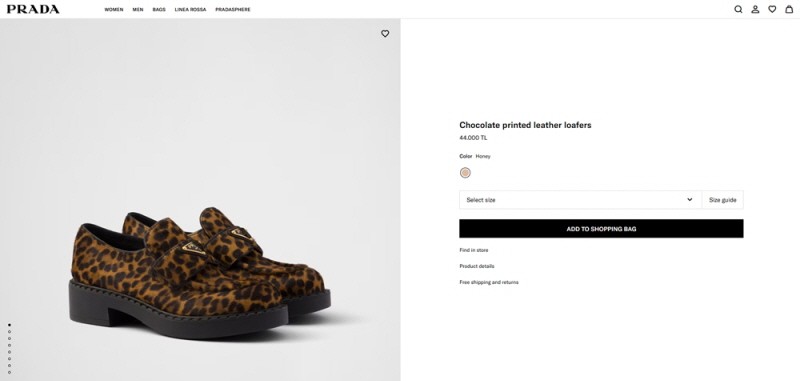Open the shopping bag icon

coord(789,9)
